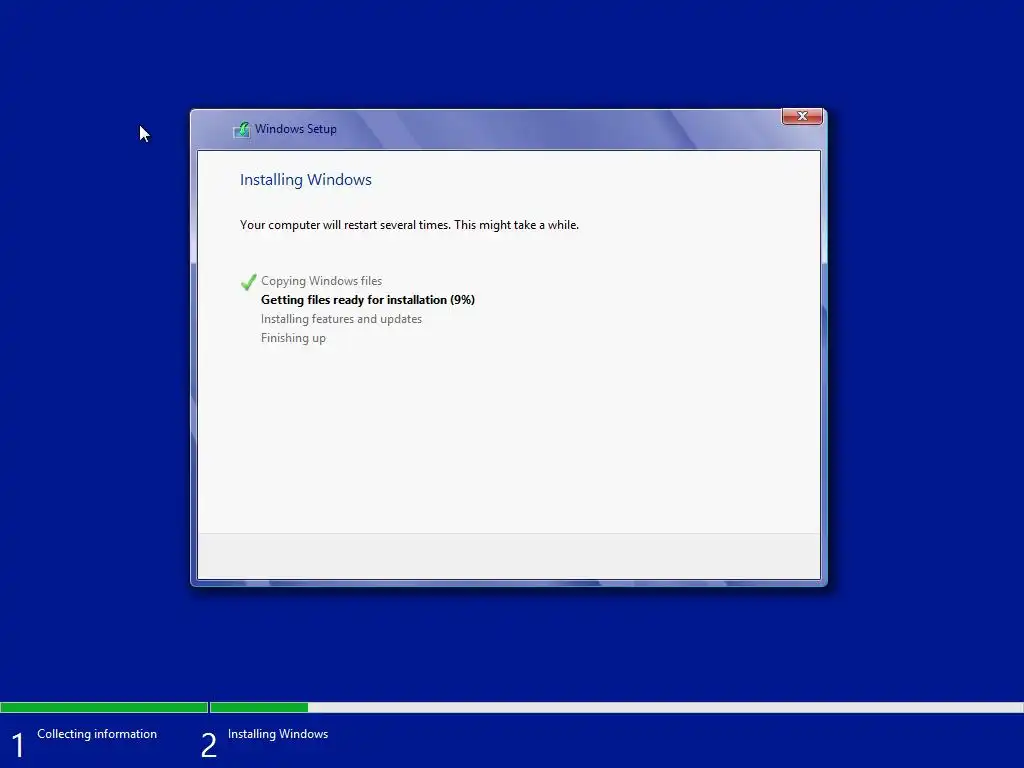
Task: Click the green checkmark beside Copying Windows files
Action: (248, 281)
